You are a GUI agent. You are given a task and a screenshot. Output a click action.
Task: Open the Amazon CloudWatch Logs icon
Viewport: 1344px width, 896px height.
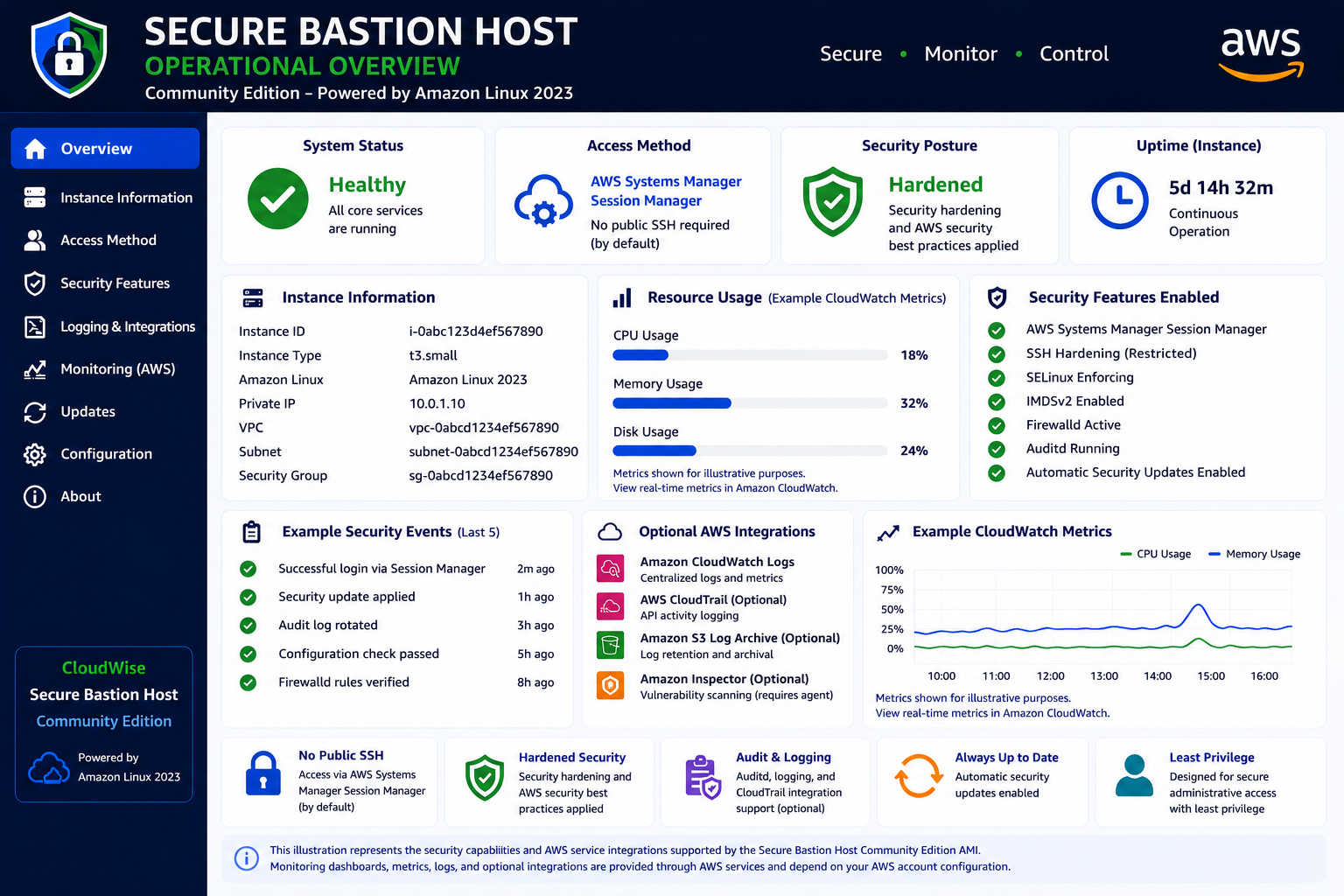pyautogui.click(x=611, y=569)
